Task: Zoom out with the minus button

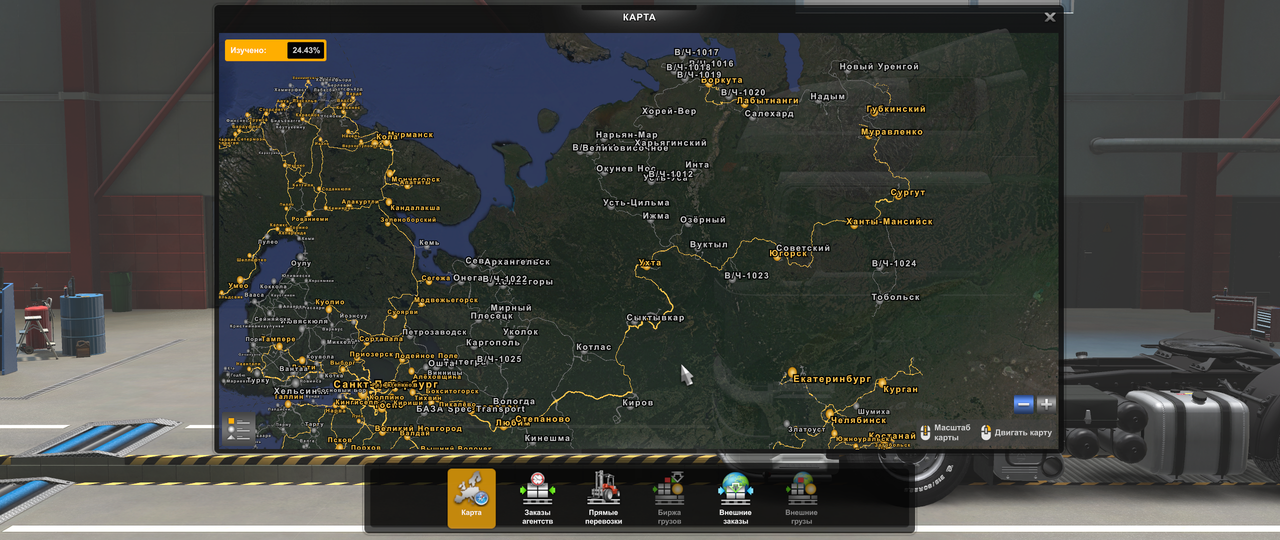Action: click(1023, 405)
